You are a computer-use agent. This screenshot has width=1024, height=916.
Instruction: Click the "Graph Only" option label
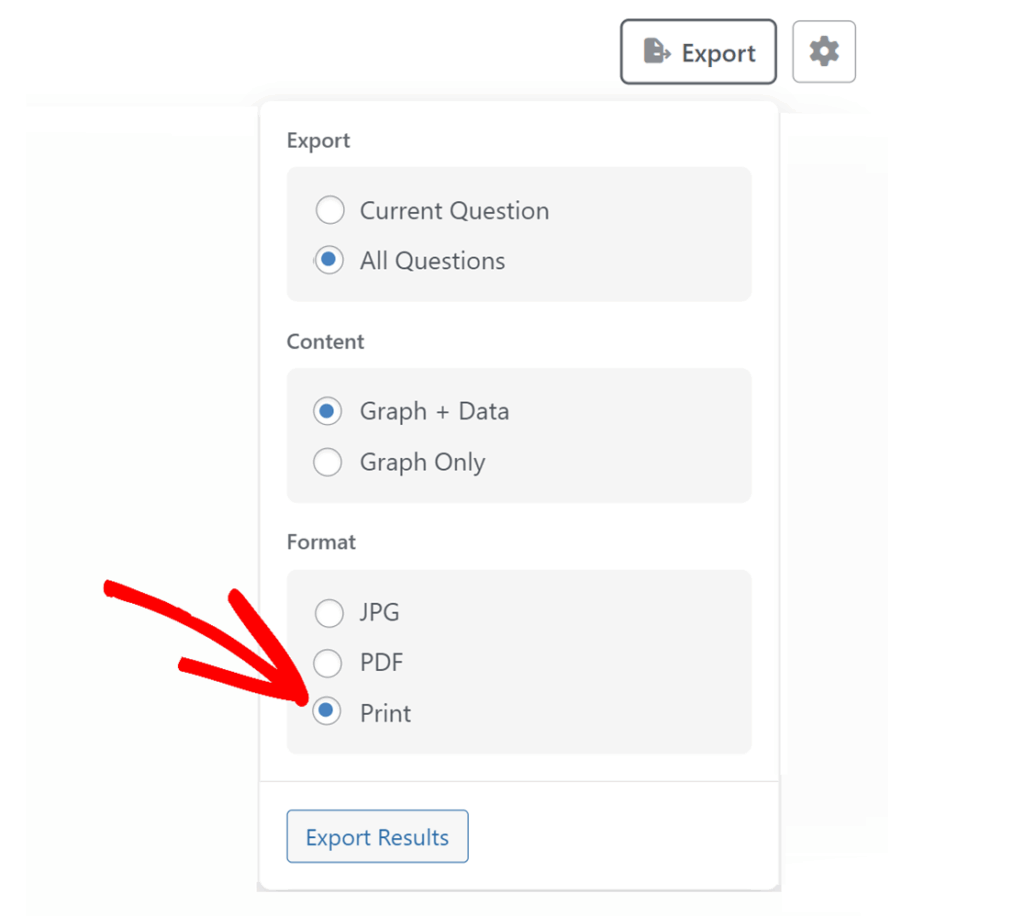(422, 462)
